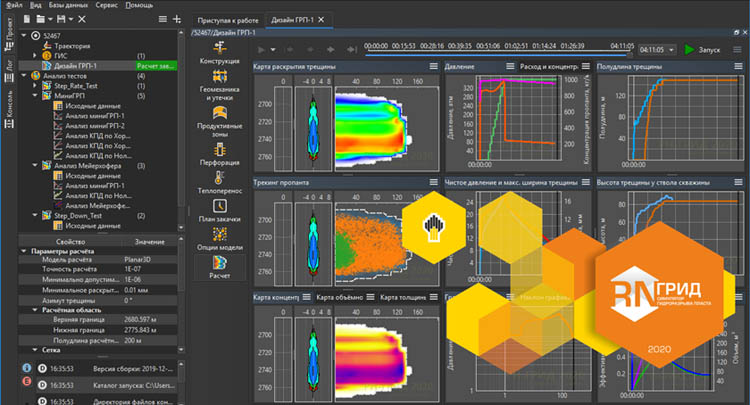Open the Перфорация settings icon

[x=219, y=150]
